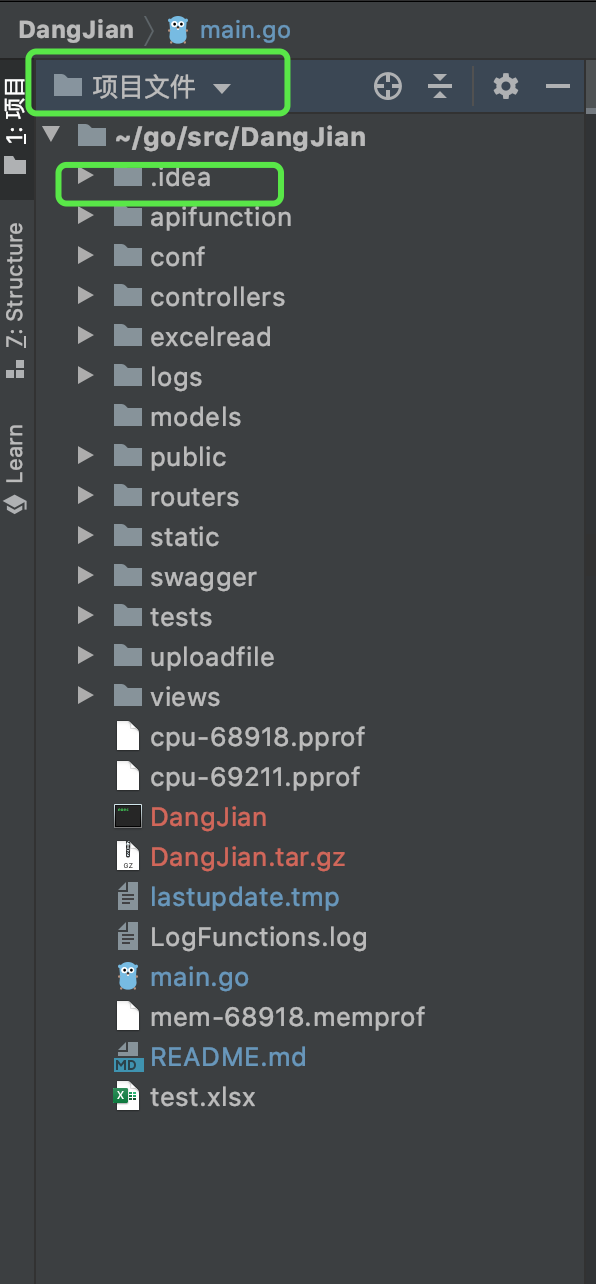596x1284 pixels.
Task: Click the Excel icon of test.xlsx
Action: pos(126,1097)
